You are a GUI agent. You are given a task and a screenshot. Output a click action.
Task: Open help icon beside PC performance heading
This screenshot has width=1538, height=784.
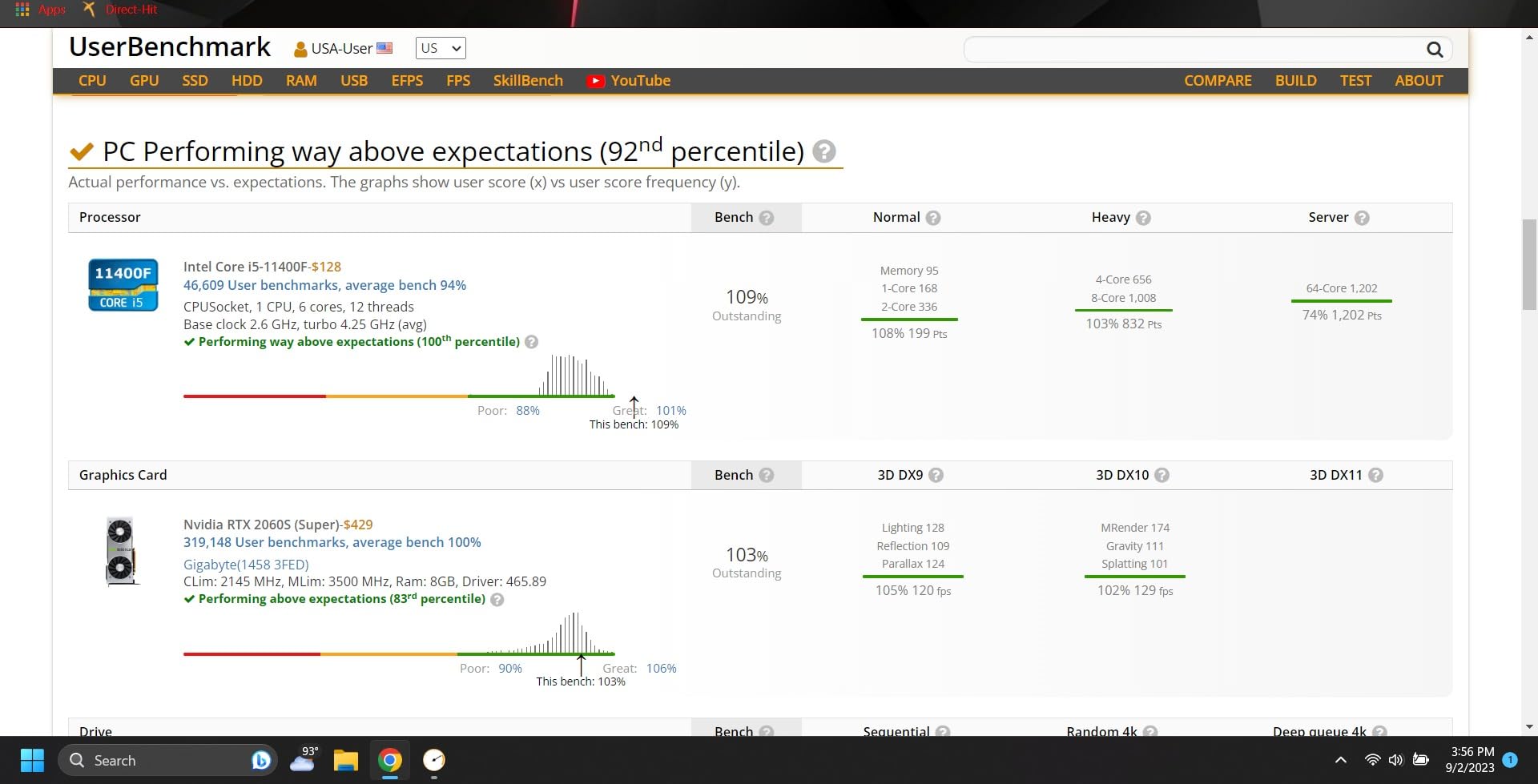coord(823,151)
